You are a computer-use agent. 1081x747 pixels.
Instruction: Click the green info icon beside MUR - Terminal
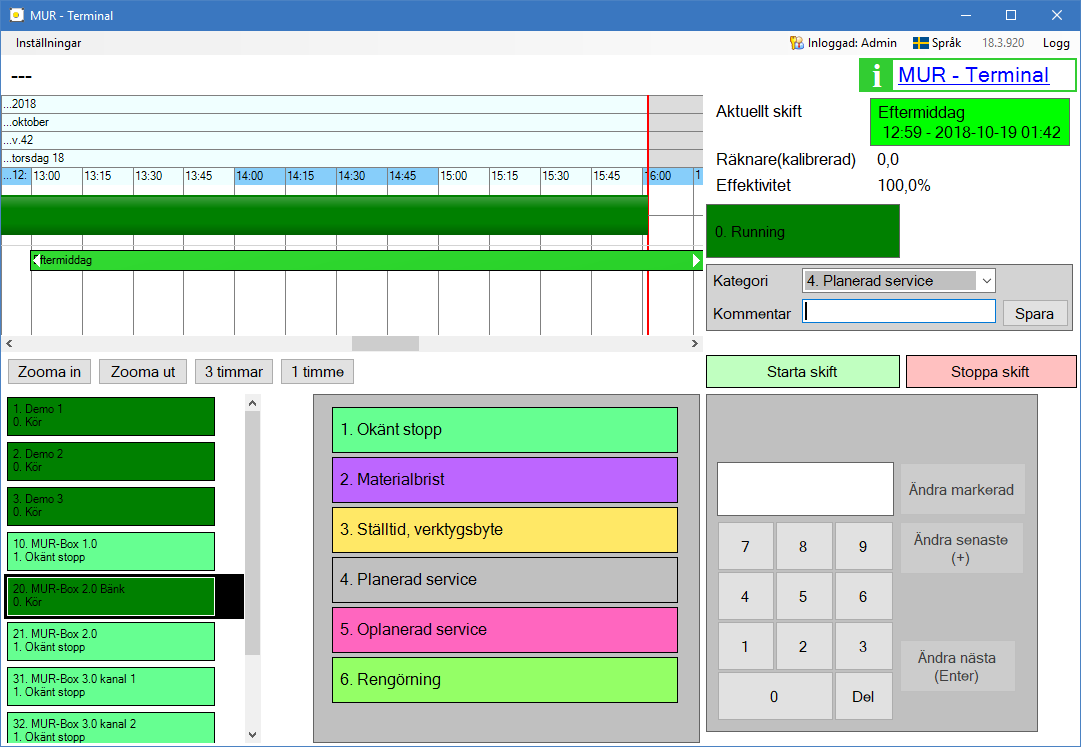point(877,75)
